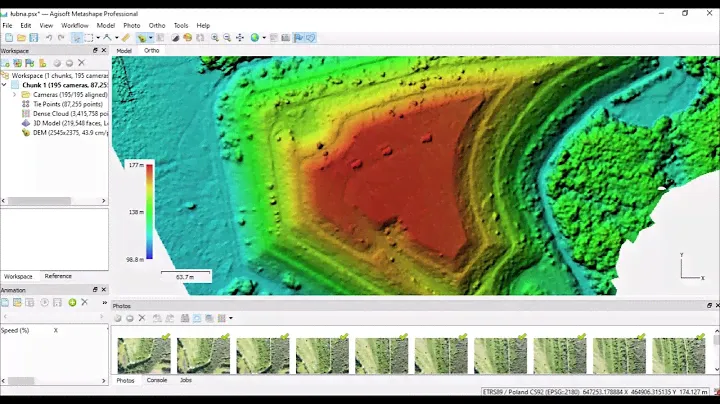Open the globe basemap dropdown arrow

[263, 38]
